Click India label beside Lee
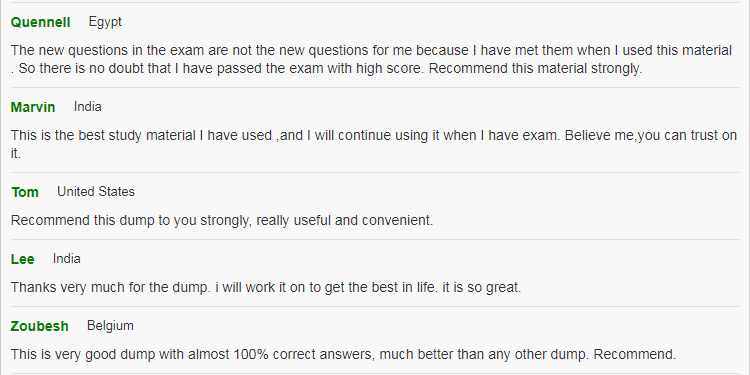 click(66, 259)
